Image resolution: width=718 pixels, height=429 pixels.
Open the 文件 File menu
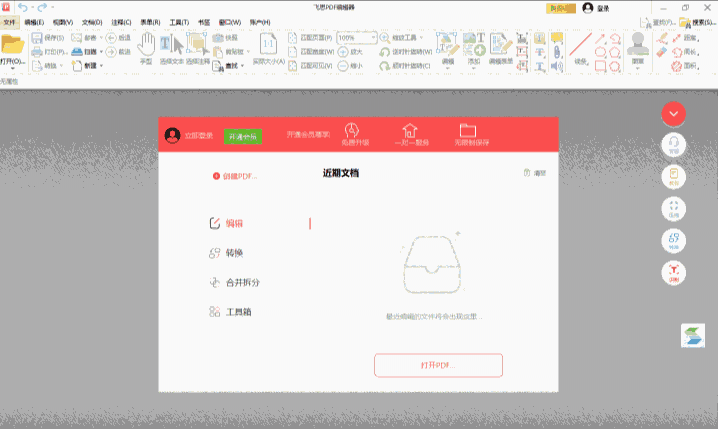(x=9, y=22)
